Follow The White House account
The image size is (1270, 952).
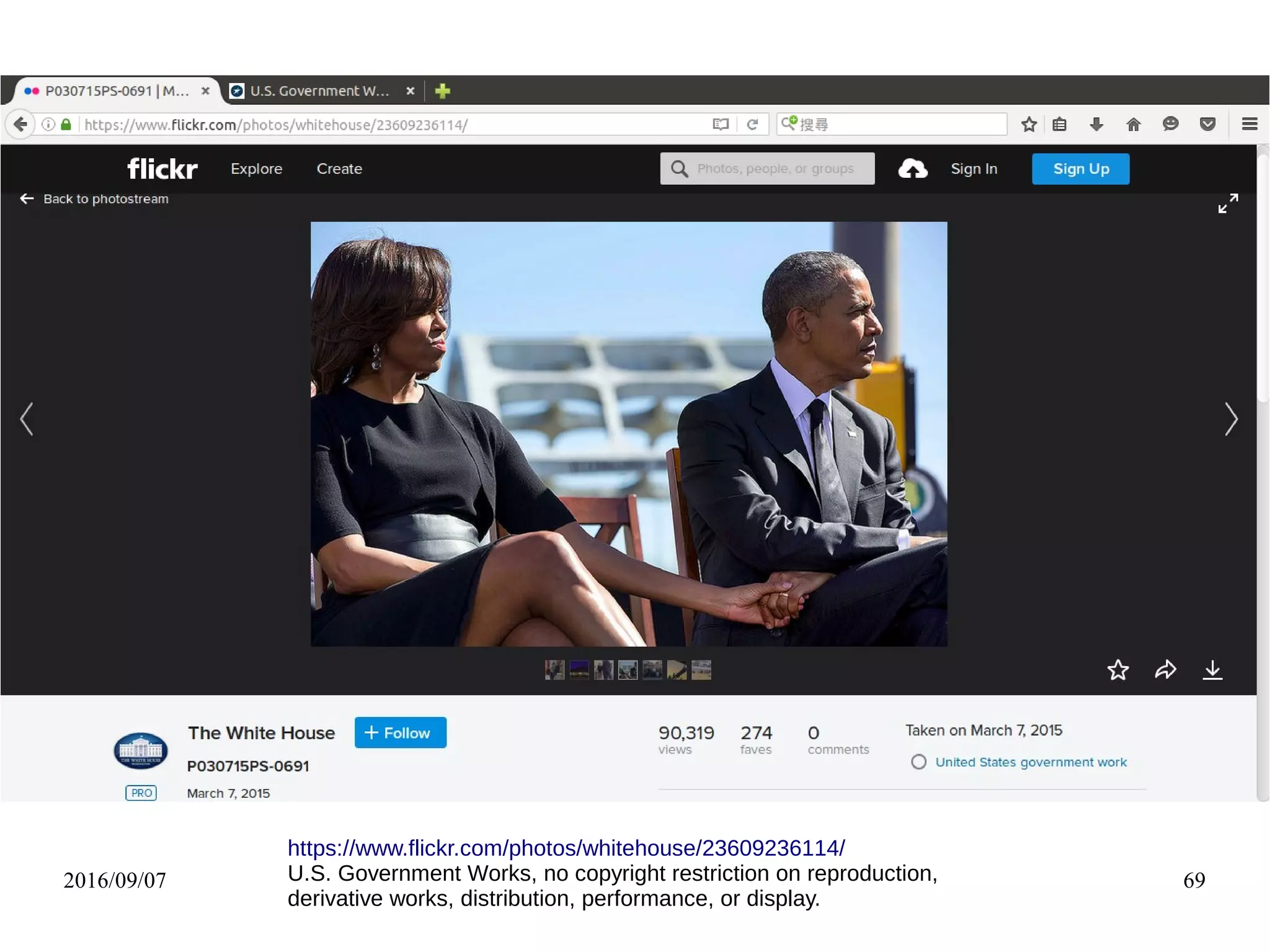click(400, 732)
